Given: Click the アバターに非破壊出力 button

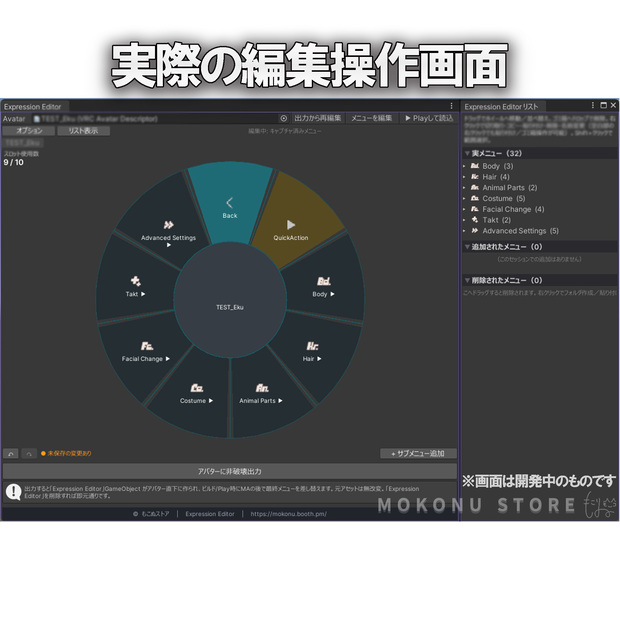Looking at the screenshot, I should point(230,471).
